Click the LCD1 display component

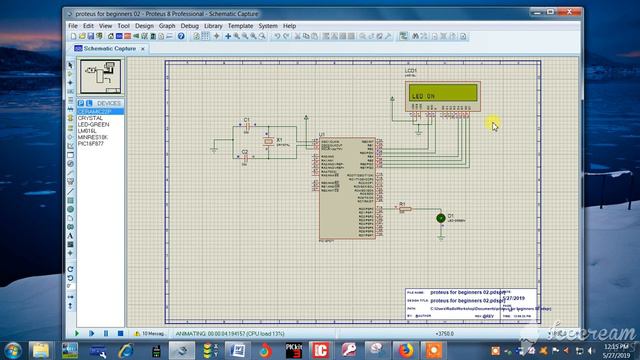click(443, 96)
